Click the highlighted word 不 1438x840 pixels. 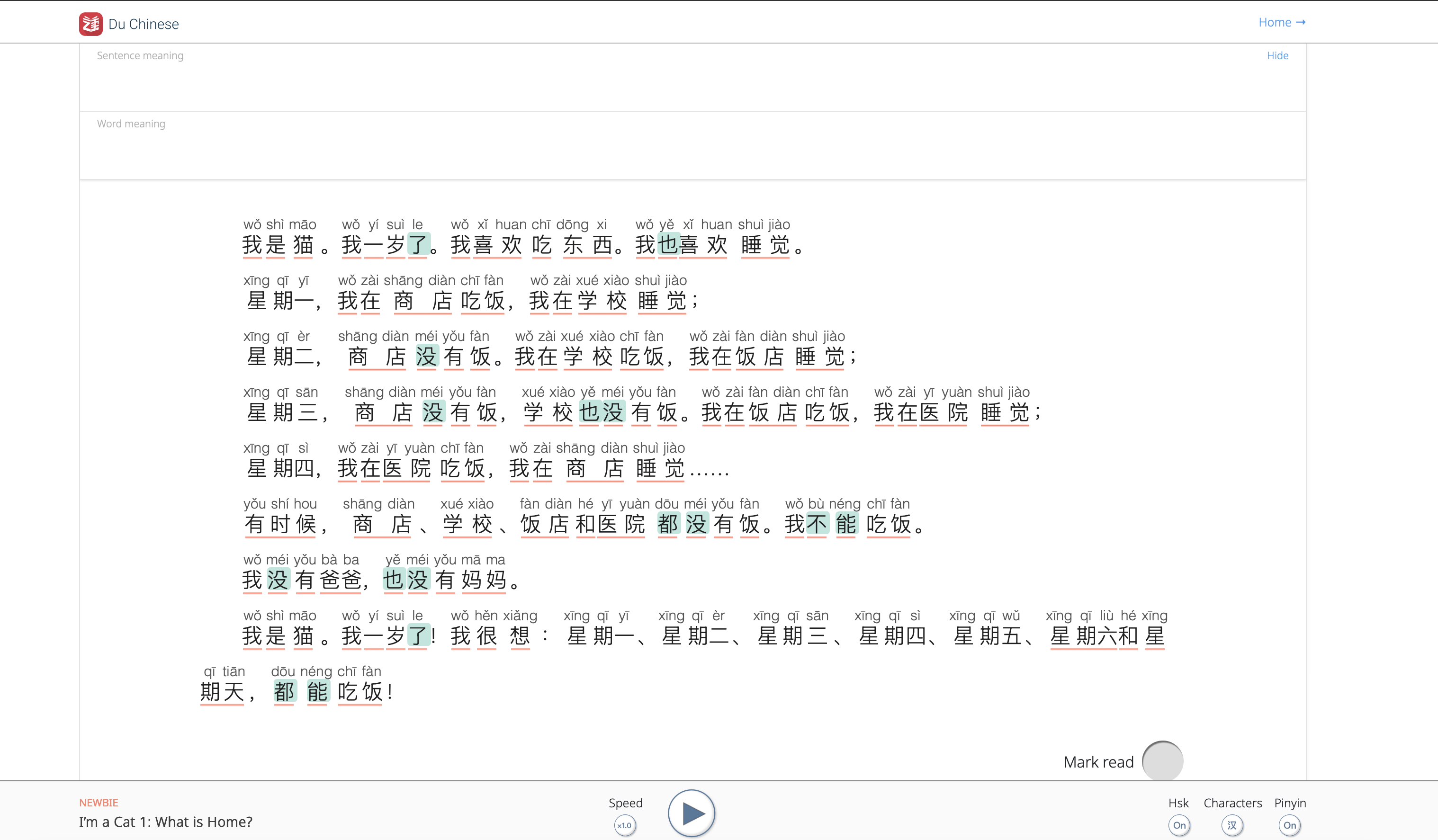[817, 525]
